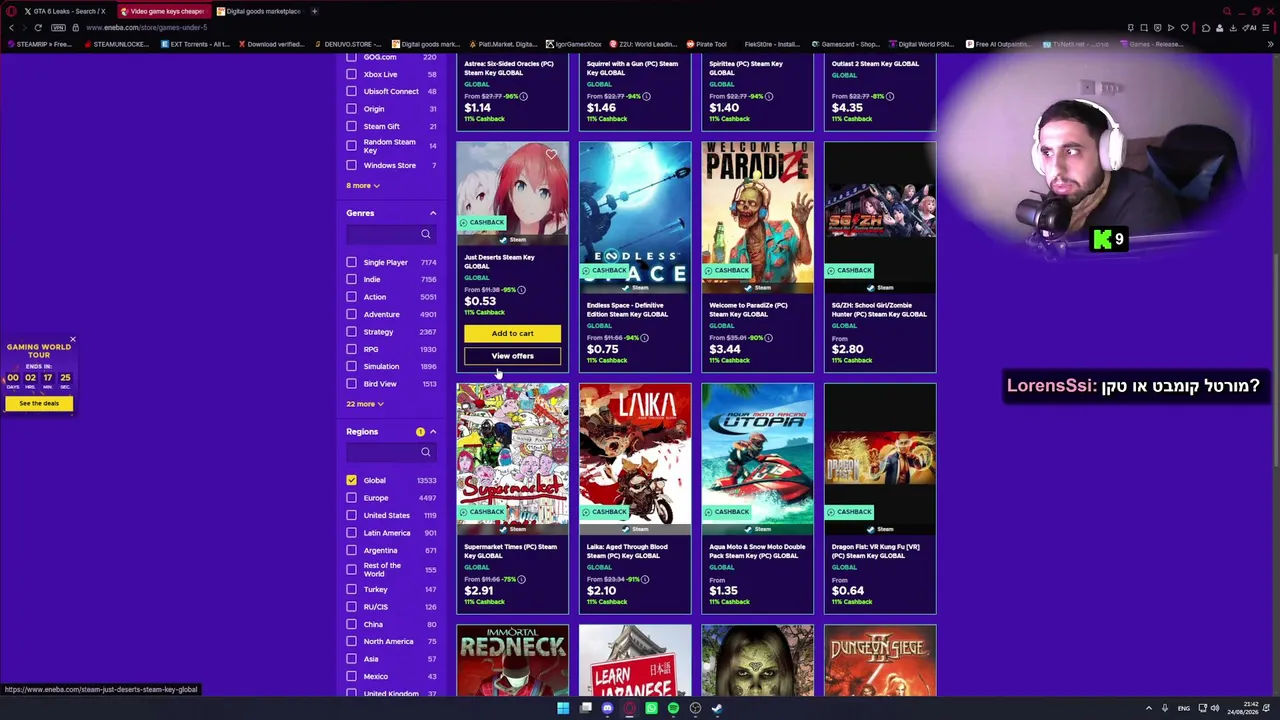1280x720 pixels.
Task: Open Discord from the Windows taskbar
Action: pos(607,708)
